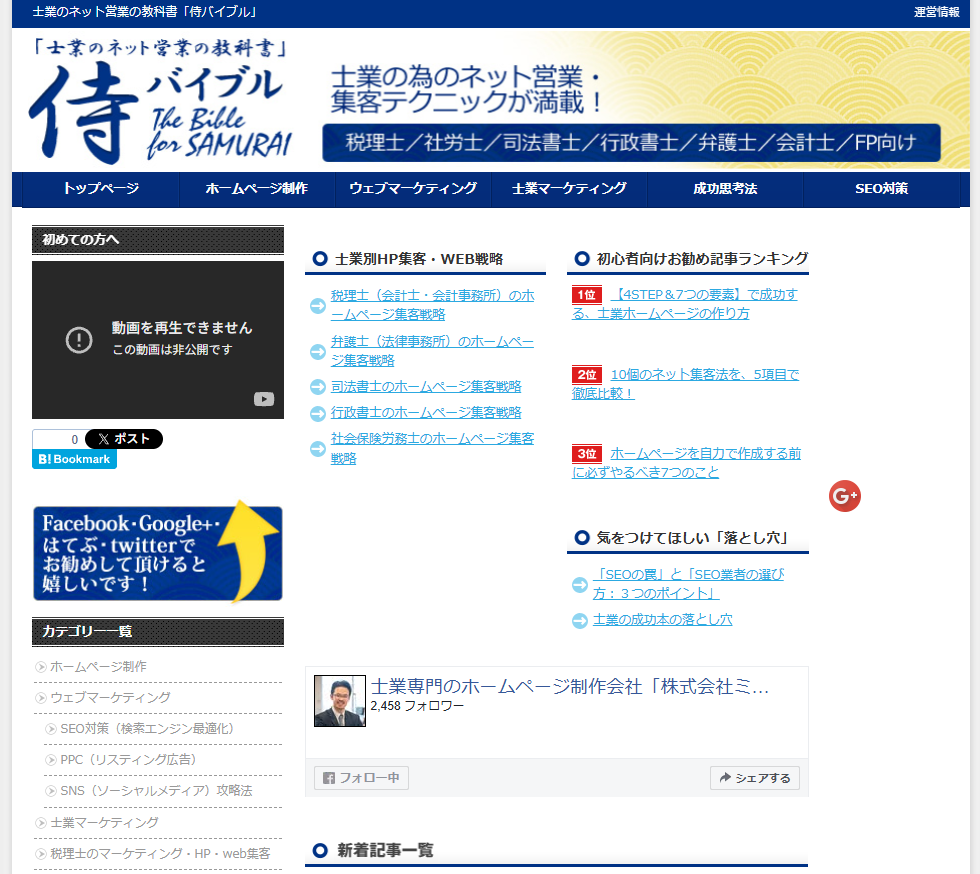Viewport: 980px width, 874px height.
Task: Open Facebook page title 士業専門のホームページ制作会社
Action: 569,686
